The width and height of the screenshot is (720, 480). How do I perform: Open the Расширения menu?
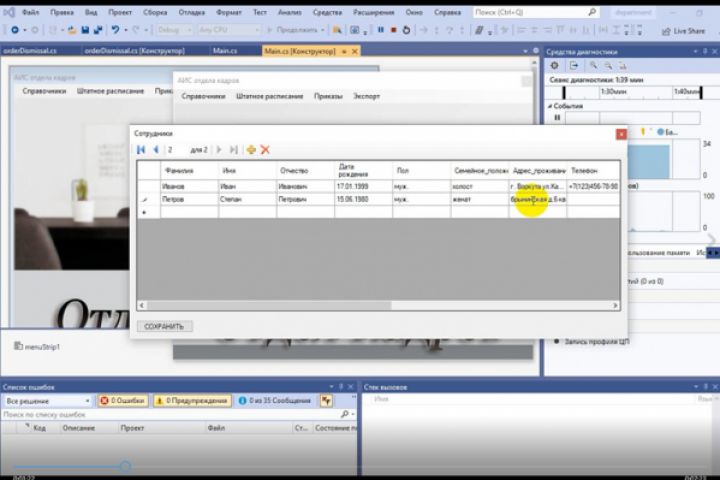(x=374, y=12)
